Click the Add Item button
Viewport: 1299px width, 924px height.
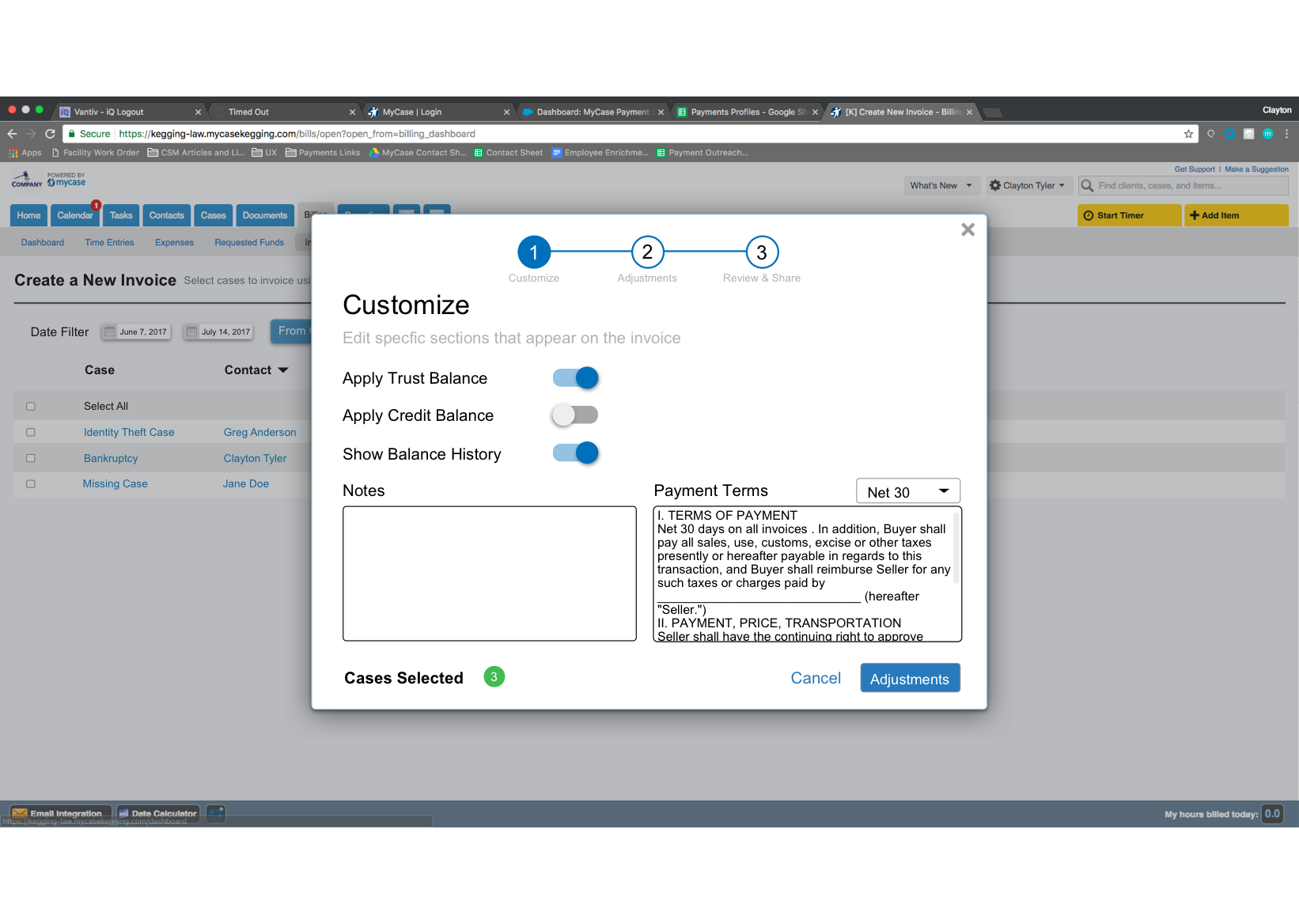pyautogui.click(x=1237, y=215)
